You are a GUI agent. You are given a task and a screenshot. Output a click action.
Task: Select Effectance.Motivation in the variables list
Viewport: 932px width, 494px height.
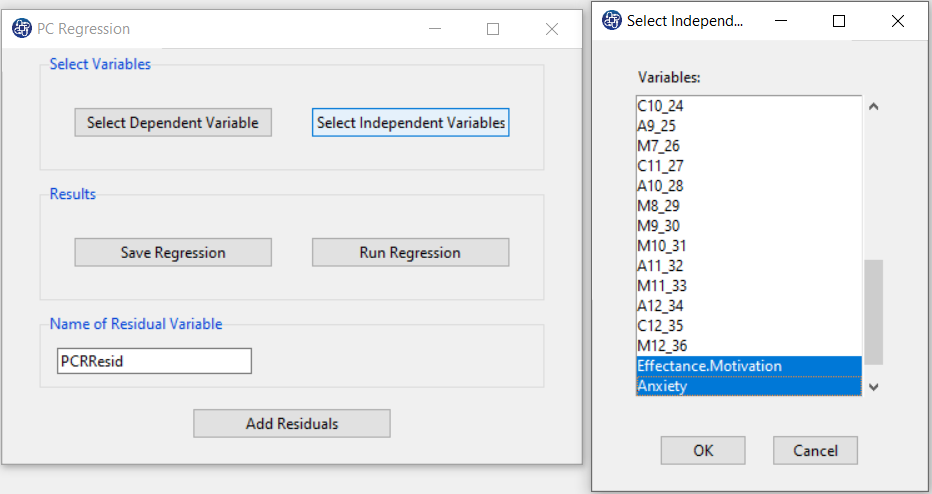click(749, 366)
